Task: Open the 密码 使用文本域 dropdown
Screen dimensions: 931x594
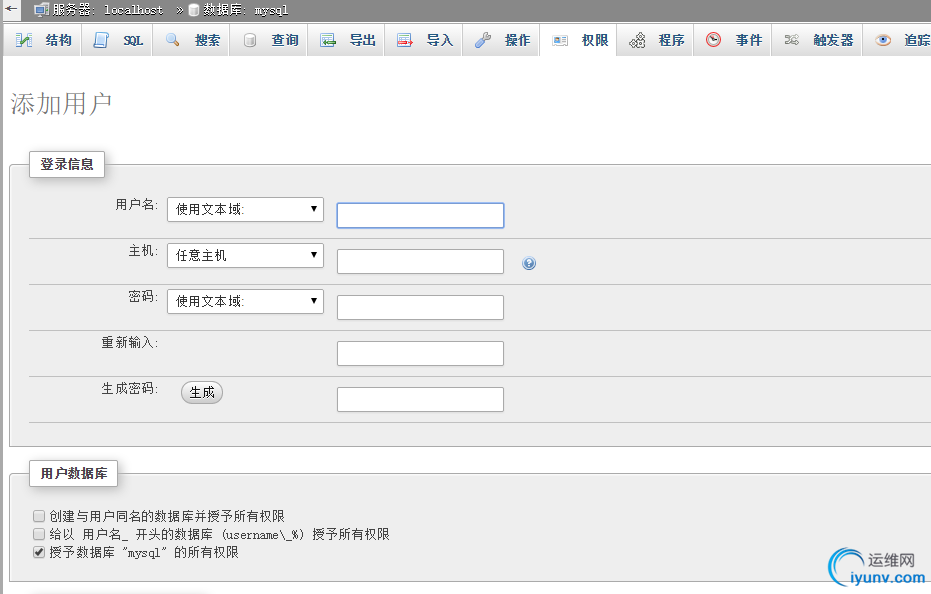Action: coord(245,301)
